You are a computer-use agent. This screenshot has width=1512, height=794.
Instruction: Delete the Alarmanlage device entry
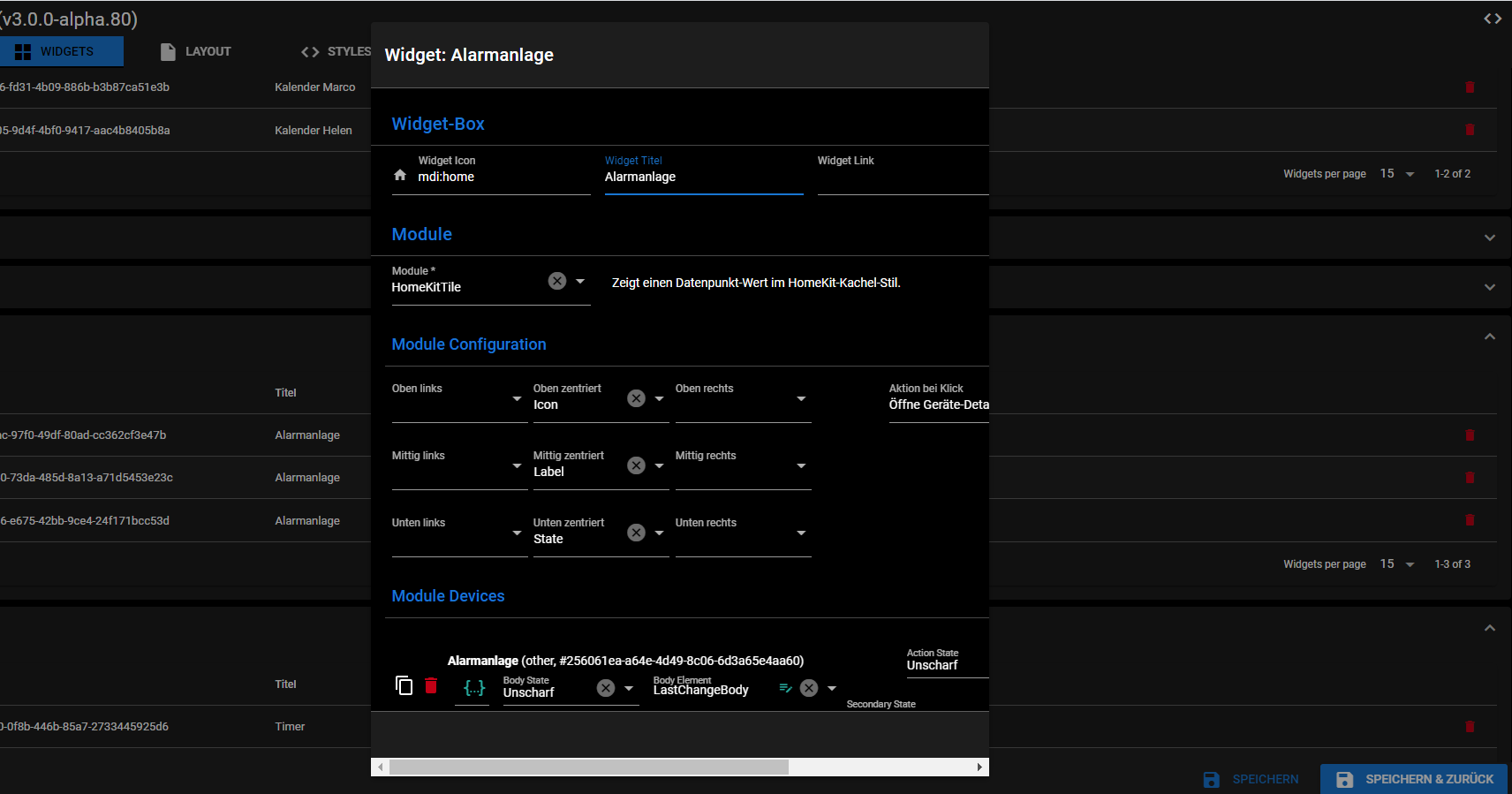pyautogui.click(x=431, y=685)
